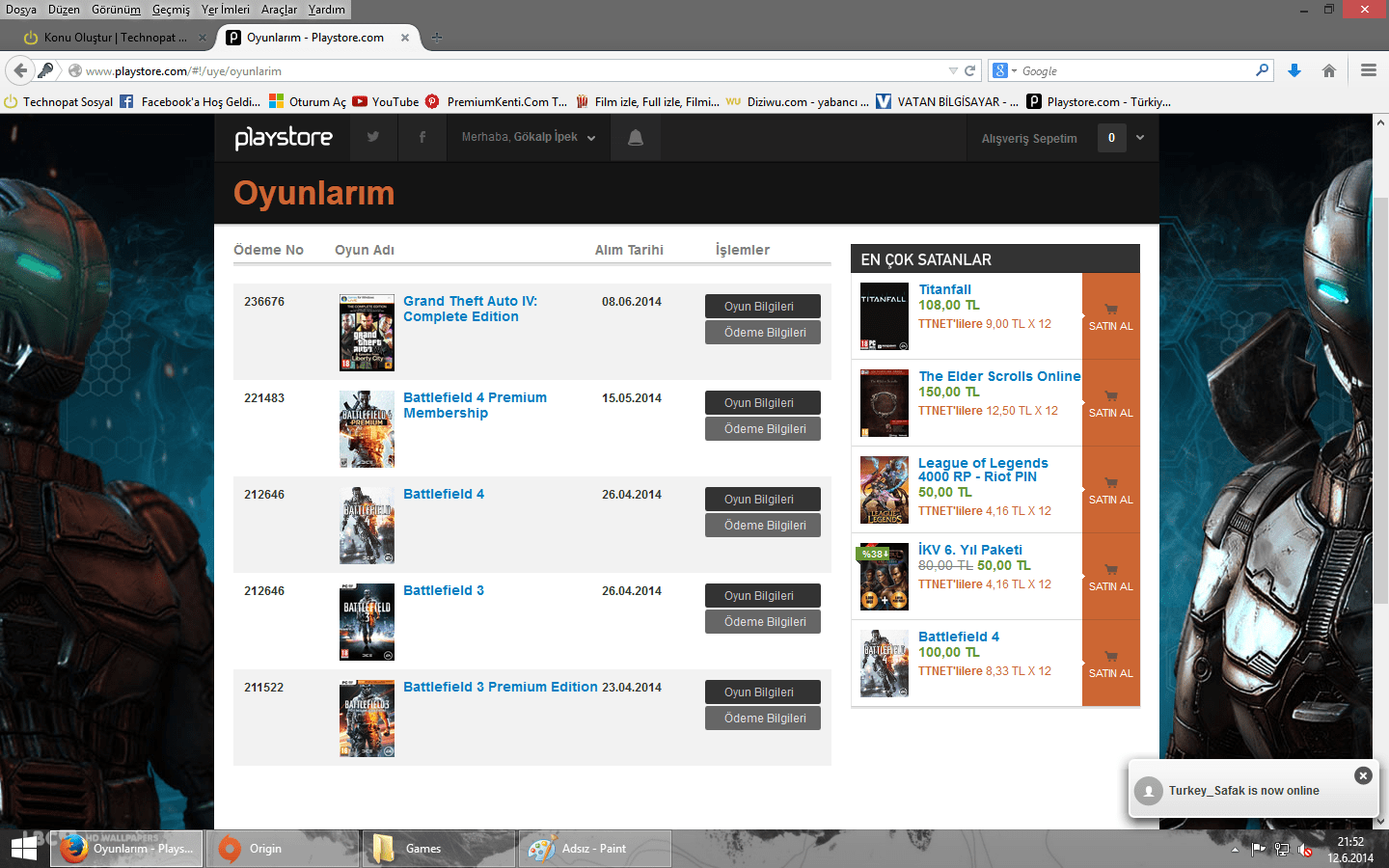Open the URL bar history dropdown arrow

(x=953, y=70)
